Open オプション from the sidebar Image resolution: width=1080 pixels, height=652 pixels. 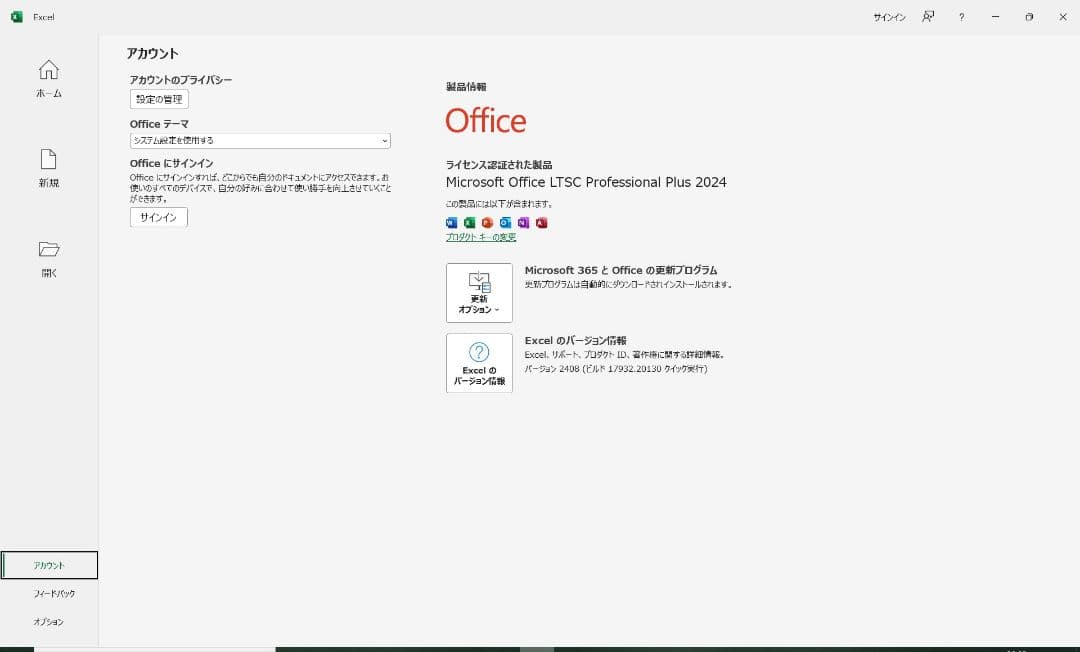[x=48, y=621]
